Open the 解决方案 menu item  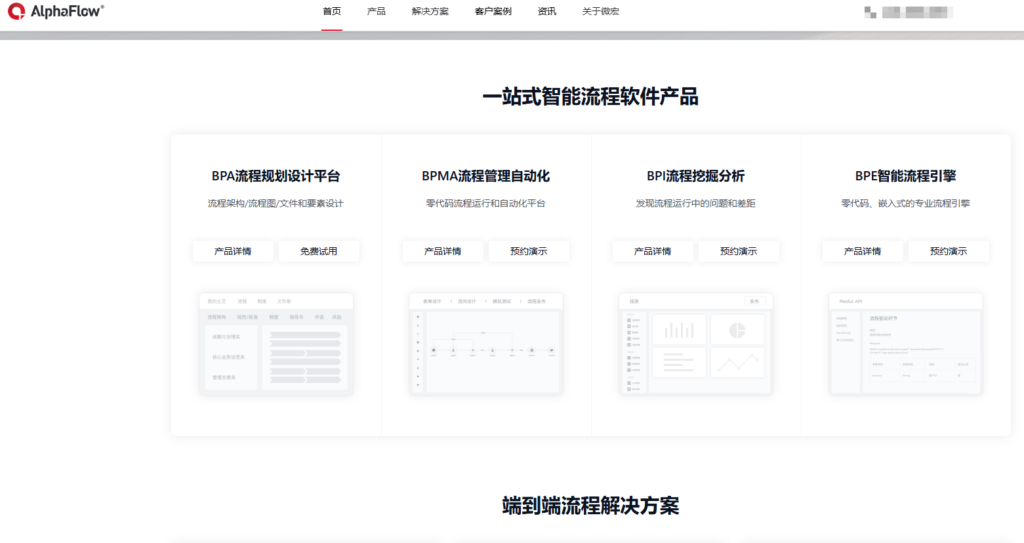pos(430,12)
